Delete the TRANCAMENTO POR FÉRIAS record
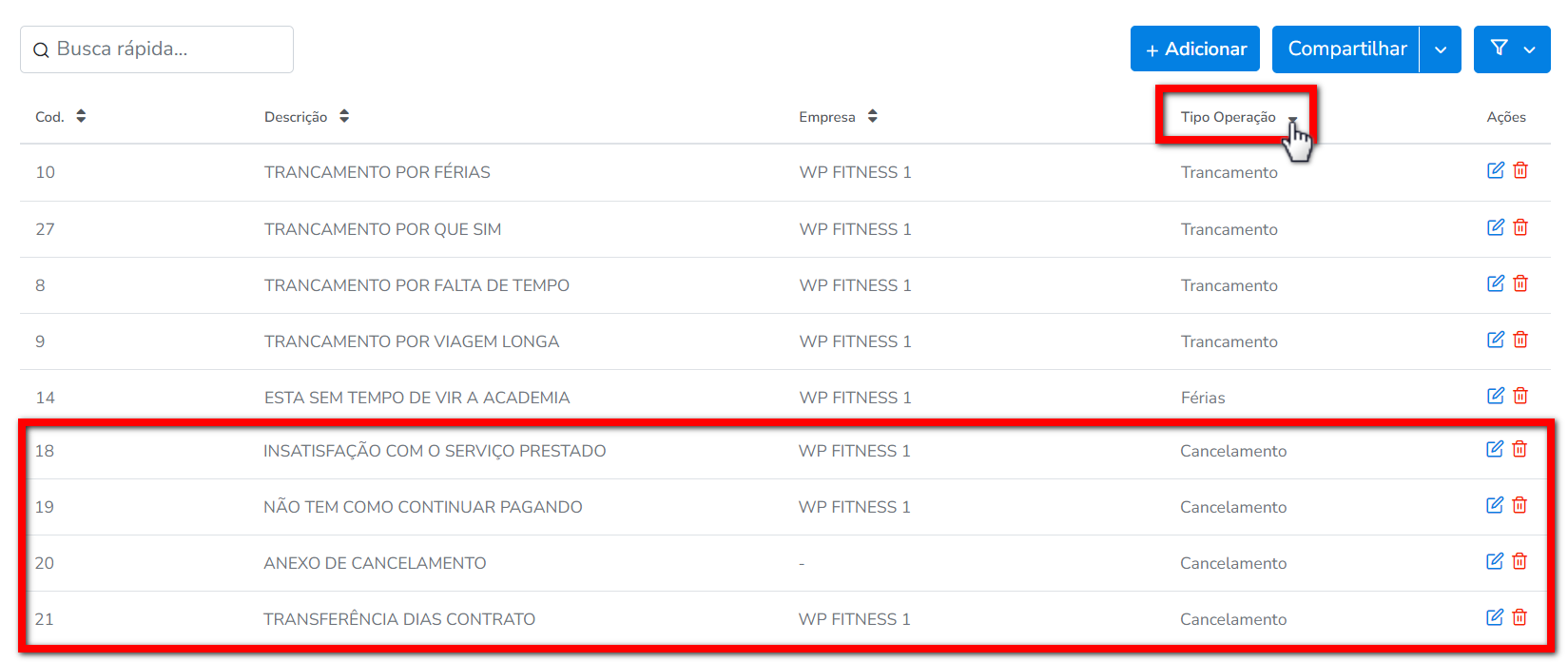Screen dimensions: 1568x662 coord(1520,170)
